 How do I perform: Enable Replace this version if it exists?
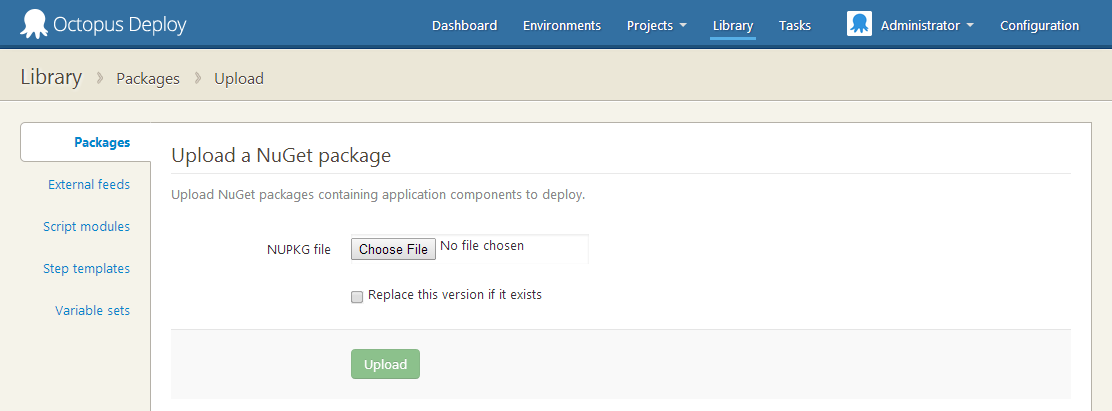click(x=357, y=297)
